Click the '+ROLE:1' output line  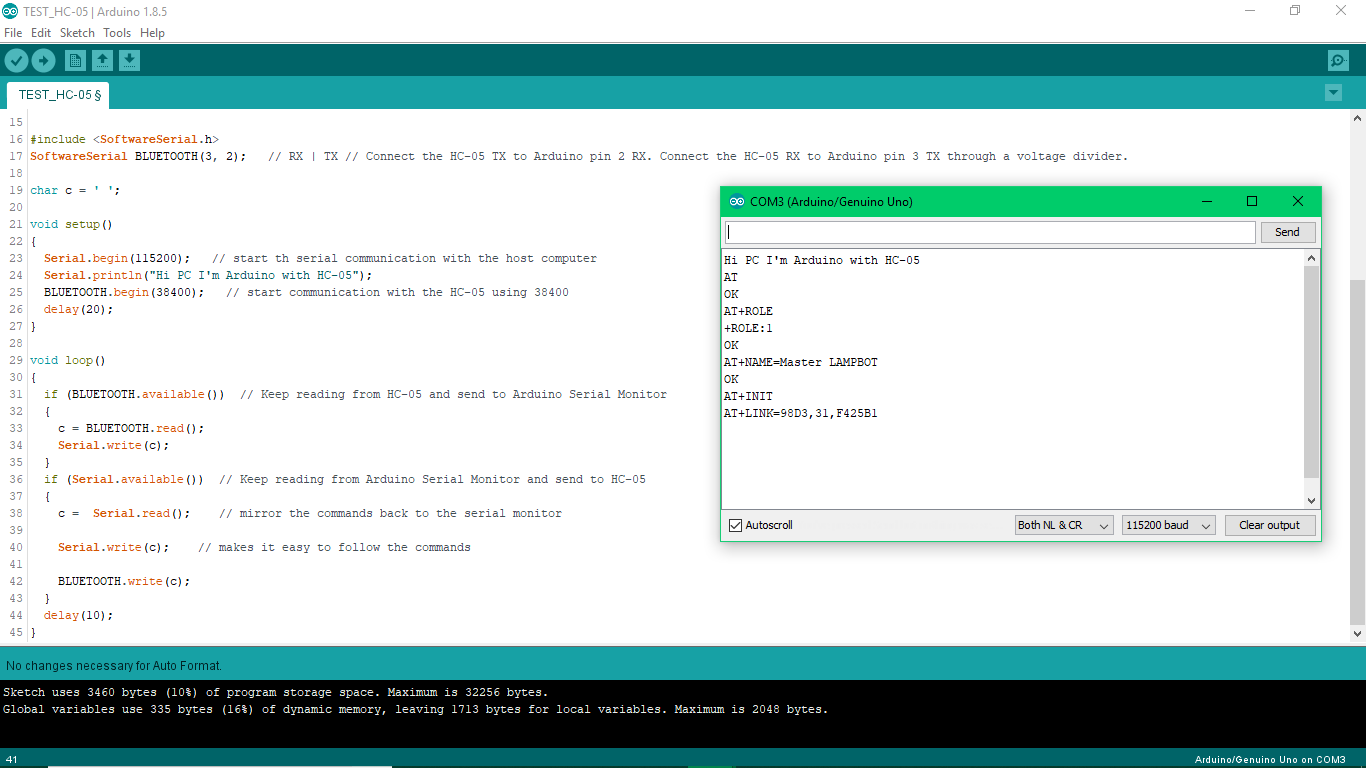[x=748, y=328]
